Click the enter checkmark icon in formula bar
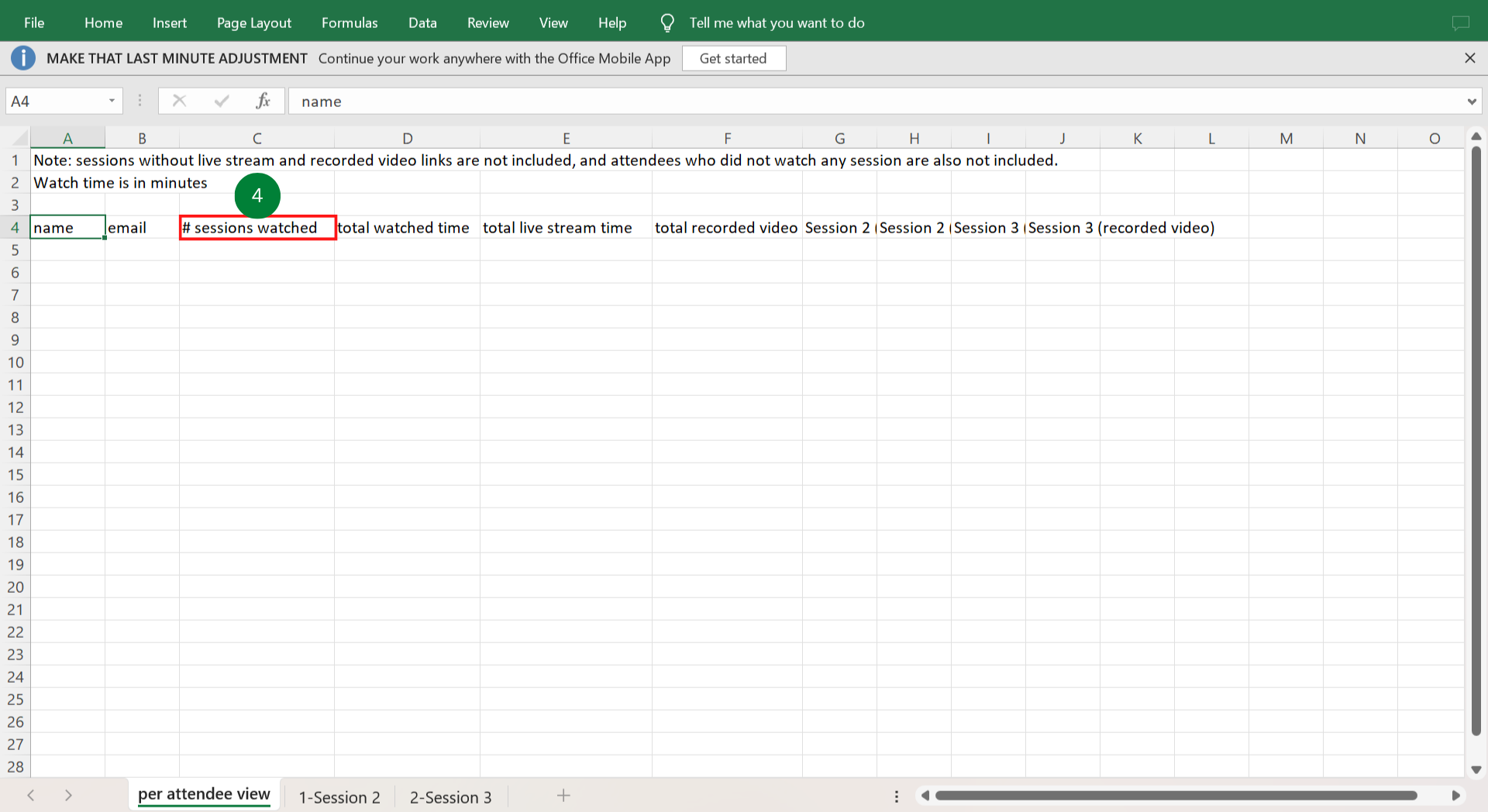Screen dimensions: 1488x812 tap(222, 101)
